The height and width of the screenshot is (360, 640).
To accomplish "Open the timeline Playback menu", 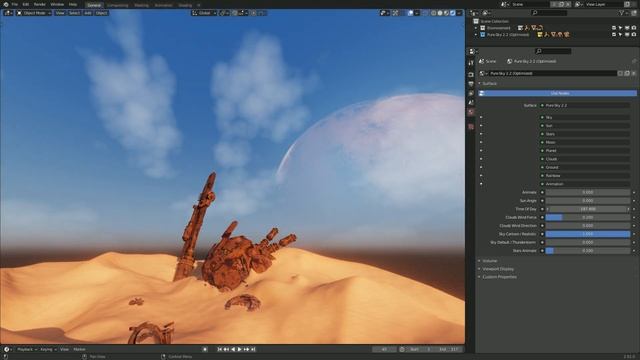I will [26, 350].
